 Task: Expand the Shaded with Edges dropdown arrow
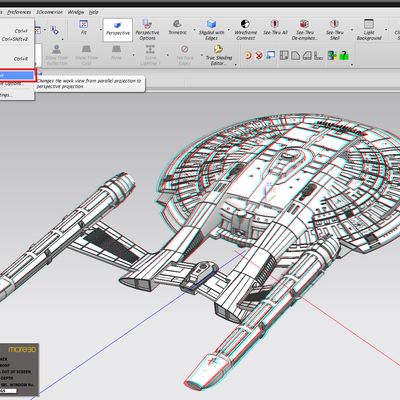[x=229, y=29]
